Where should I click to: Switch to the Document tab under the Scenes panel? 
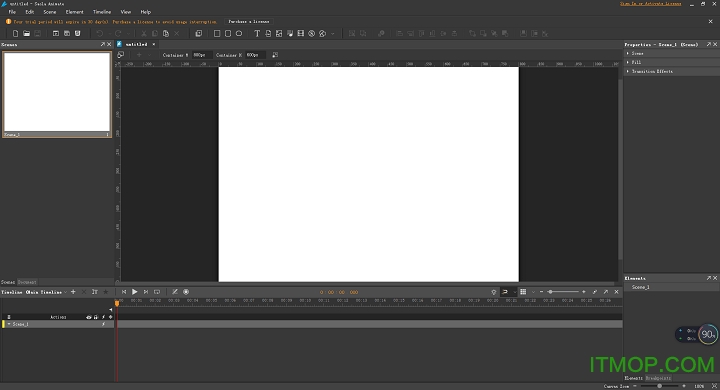pyautogui.click(x=27, y=282)
